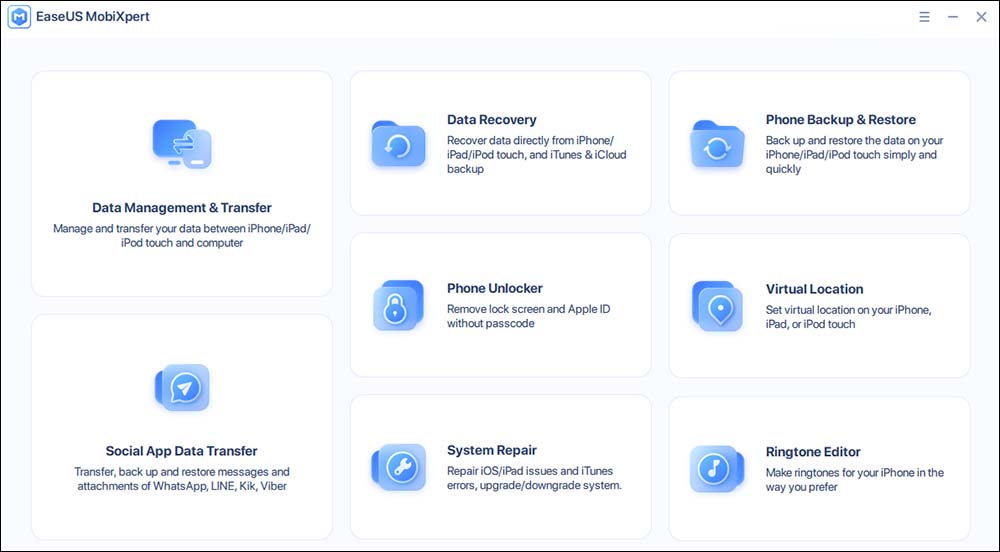Click 'Set virtual location on your iPhone' text
This screenshot has height=552, width=1000.
click(x=848, y=317)
